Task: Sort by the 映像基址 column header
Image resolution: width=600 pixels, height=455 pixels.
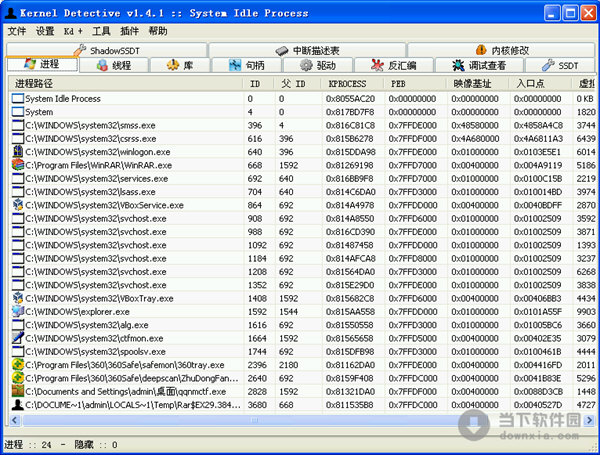Action: click(x=478, y=83)
